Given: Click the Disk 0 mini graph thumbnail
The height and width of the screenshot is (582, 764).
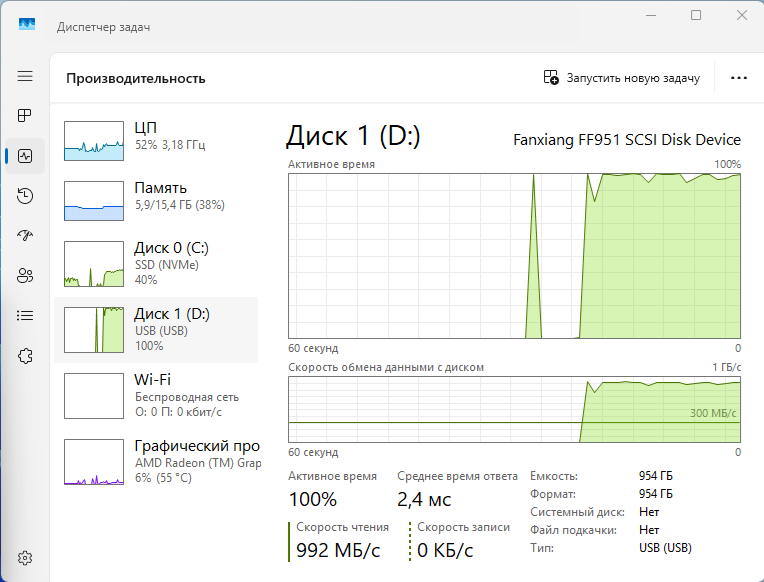Looking at the screenshot, I should 94,264.
